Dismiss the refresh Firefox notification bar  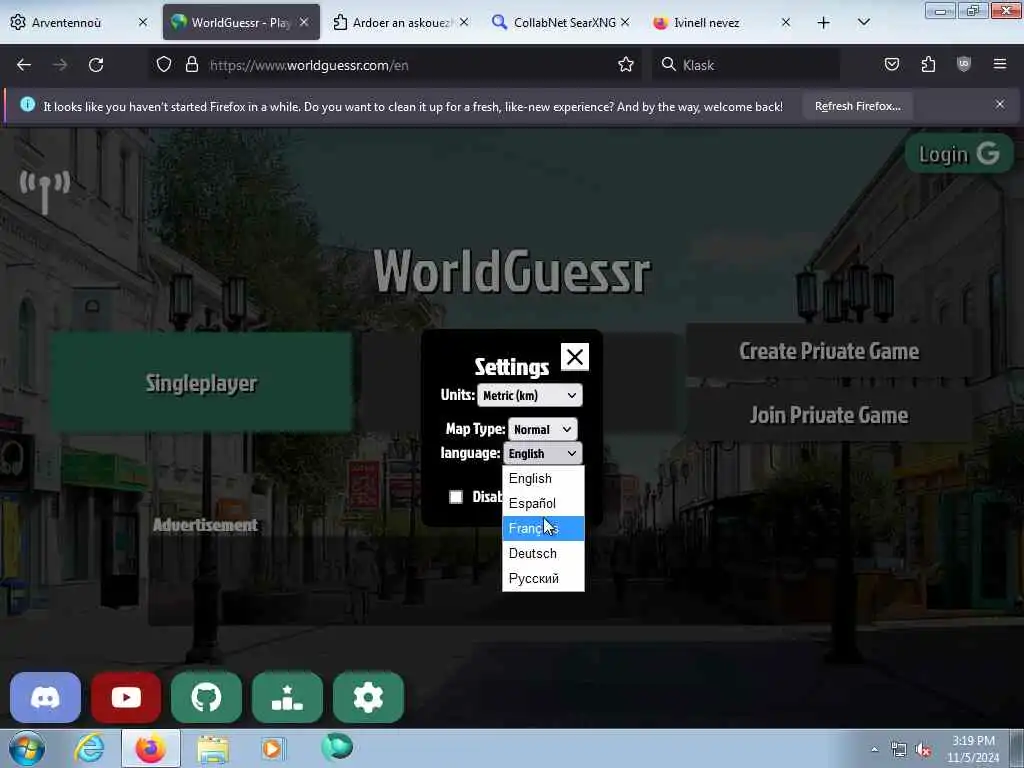pos(999,104)
